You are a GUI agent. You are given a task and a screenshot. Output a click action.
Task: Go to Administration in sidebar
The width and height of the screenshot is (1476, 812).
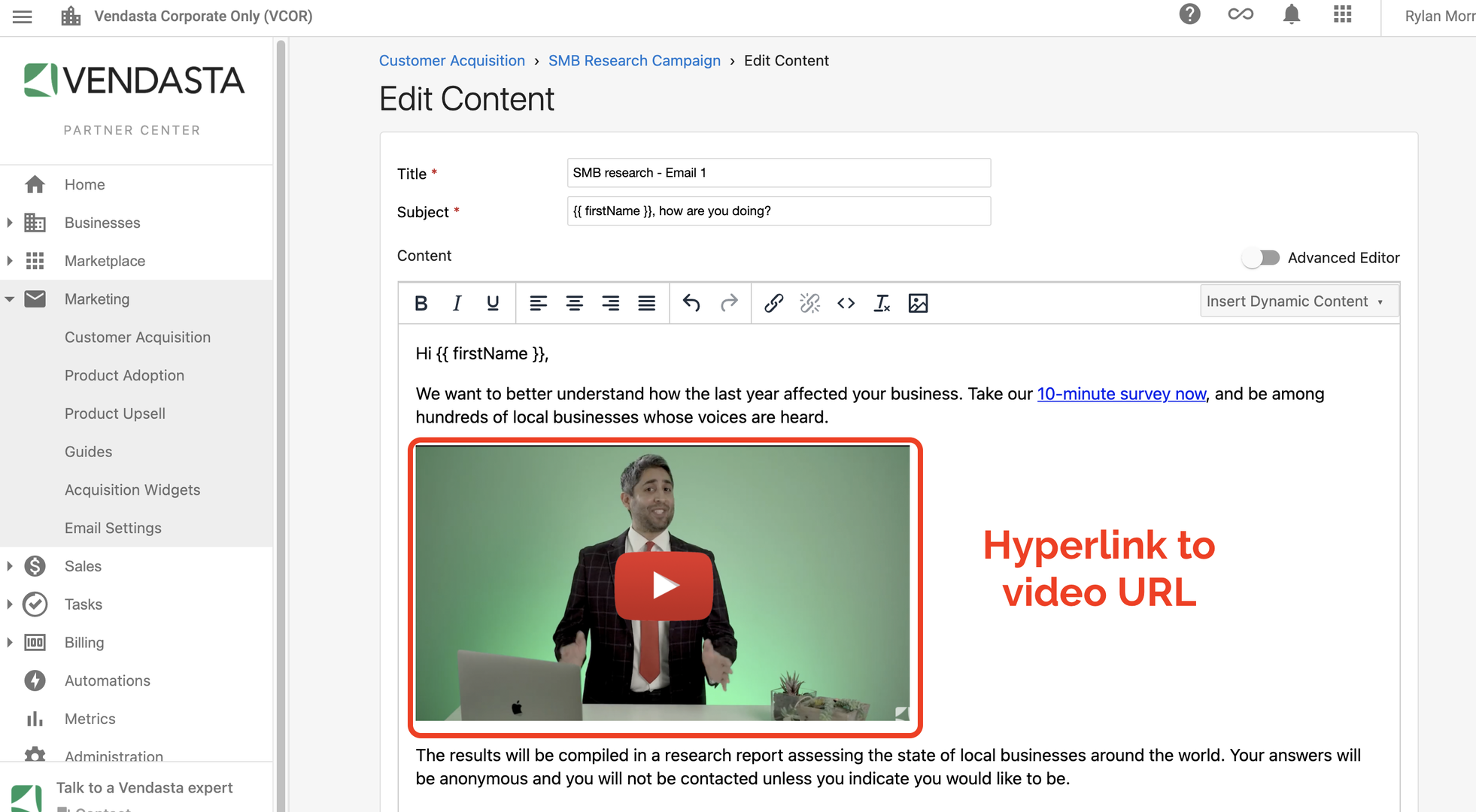click(x=114, y=755)
